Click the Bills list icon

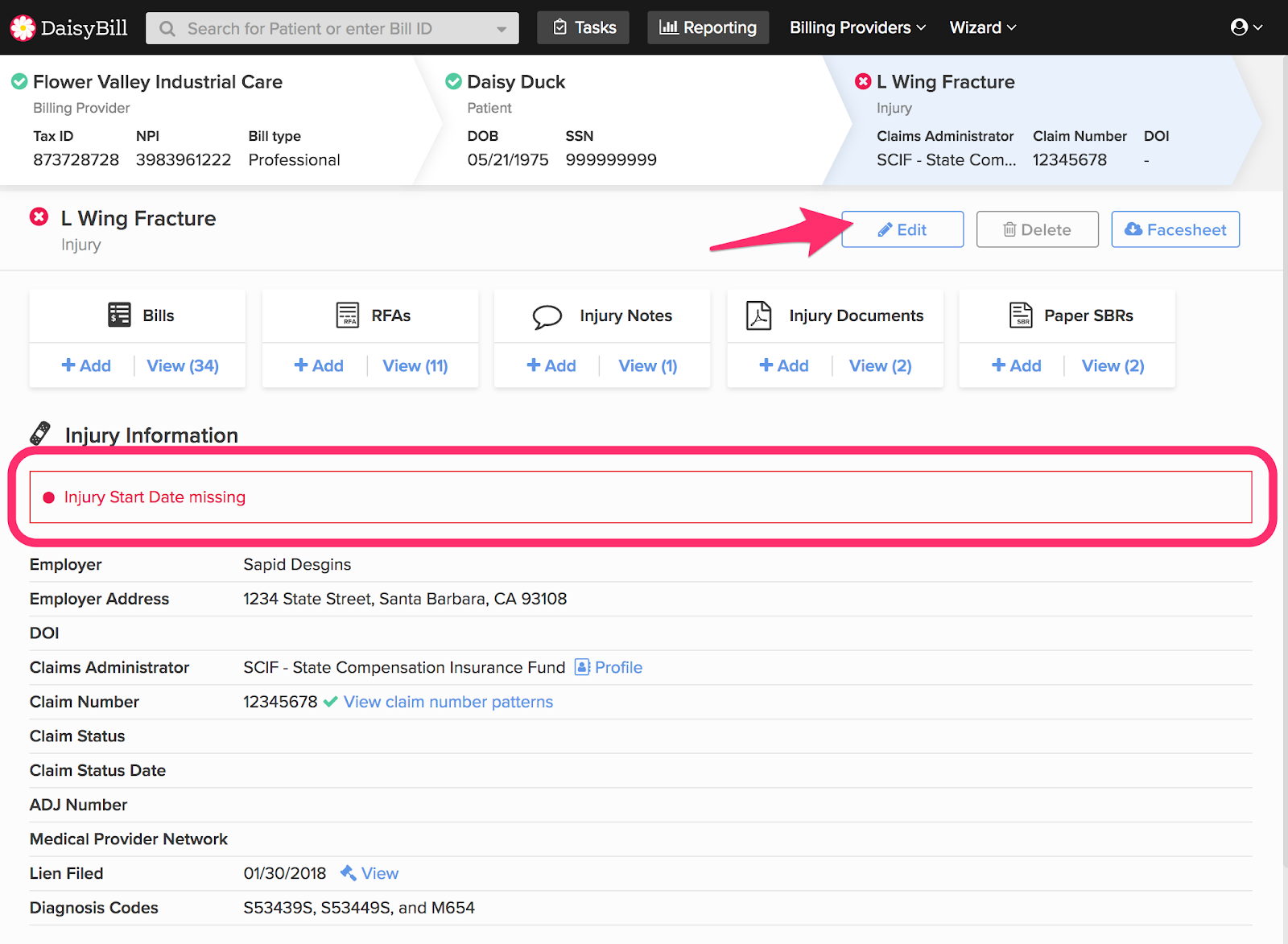click(x=119, y=315)
